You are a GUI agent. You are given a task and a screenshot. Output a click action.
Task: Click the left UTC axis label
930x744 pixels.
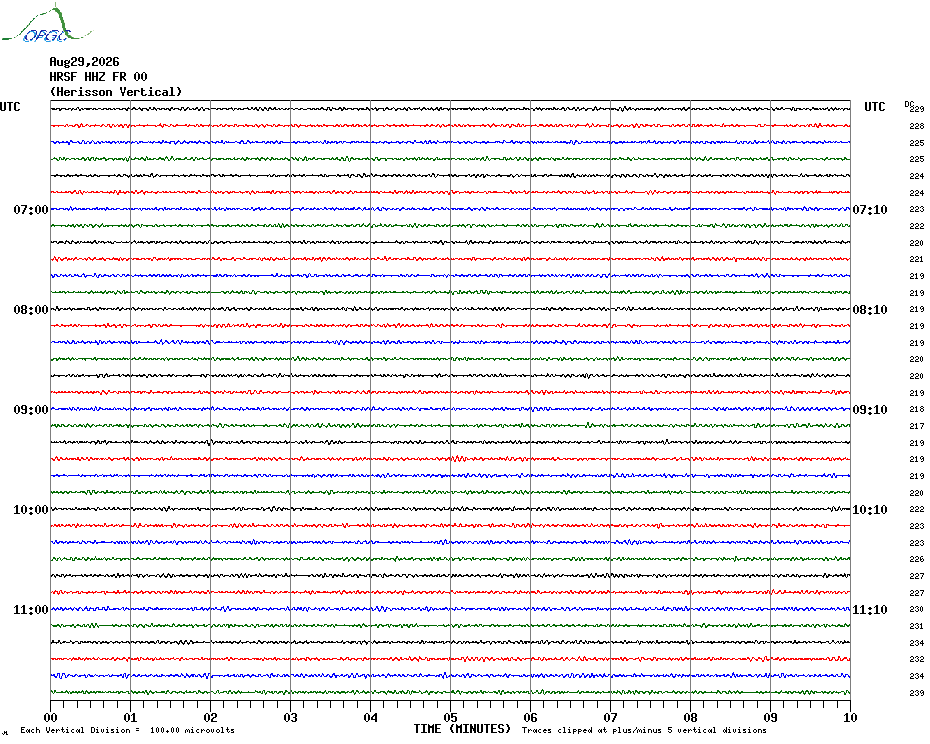pyautogui.click(x=10, y=107)
